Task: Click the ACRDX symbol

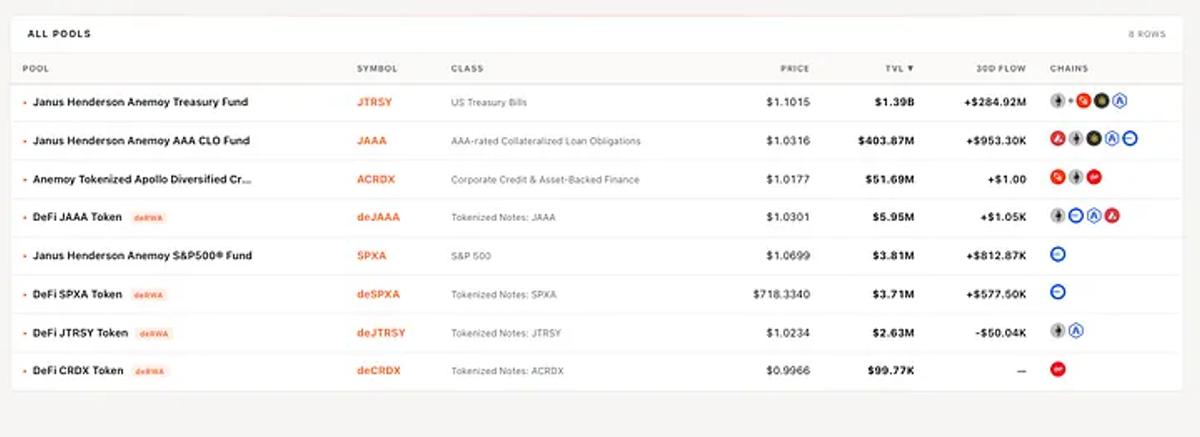Action: (374, 179)
